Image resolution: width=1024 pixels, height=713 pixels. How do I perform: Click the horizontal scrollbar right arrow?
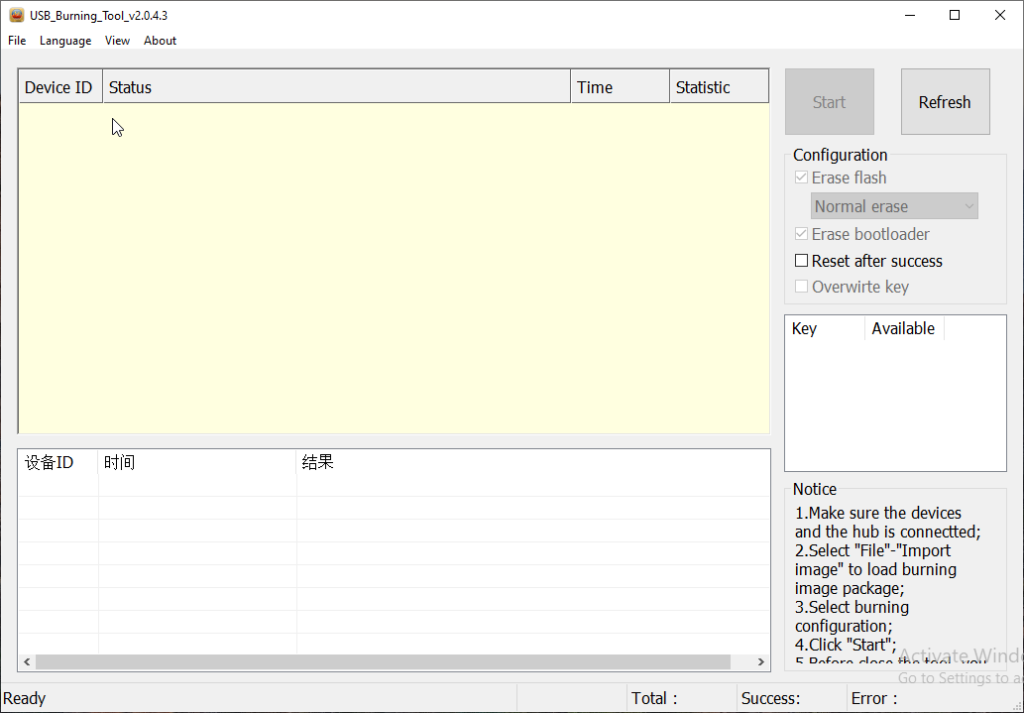761,662
